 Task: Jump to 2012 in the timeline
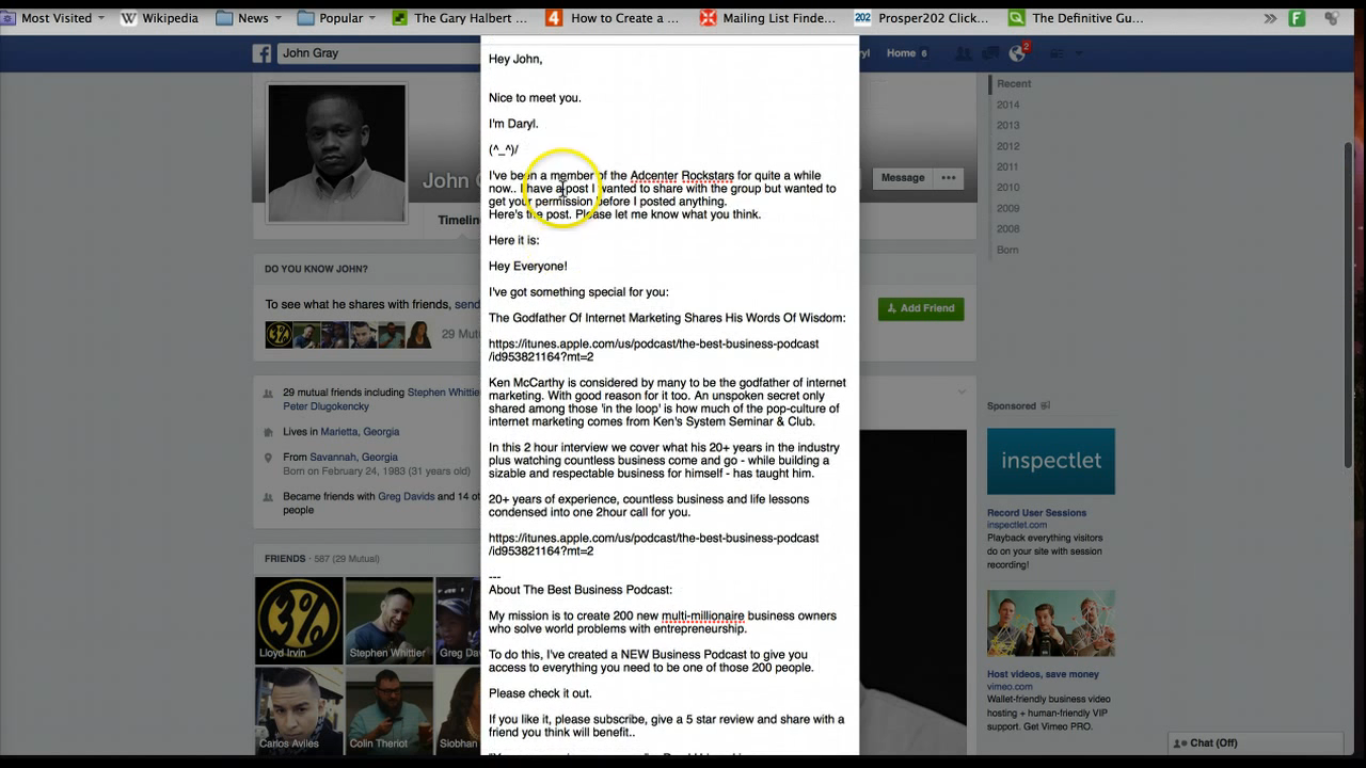pyautogui.click(x=1008, y=146)
